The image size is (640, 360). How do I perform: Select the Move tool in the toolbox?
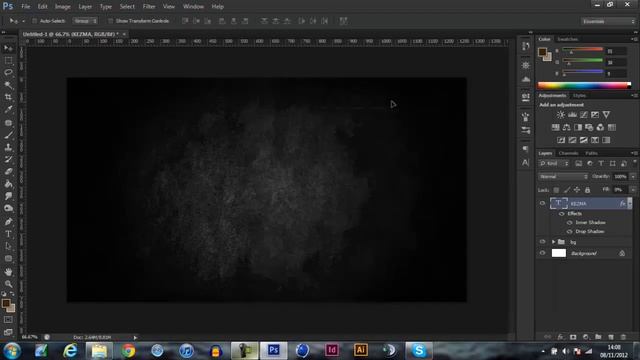pos(8,48)
